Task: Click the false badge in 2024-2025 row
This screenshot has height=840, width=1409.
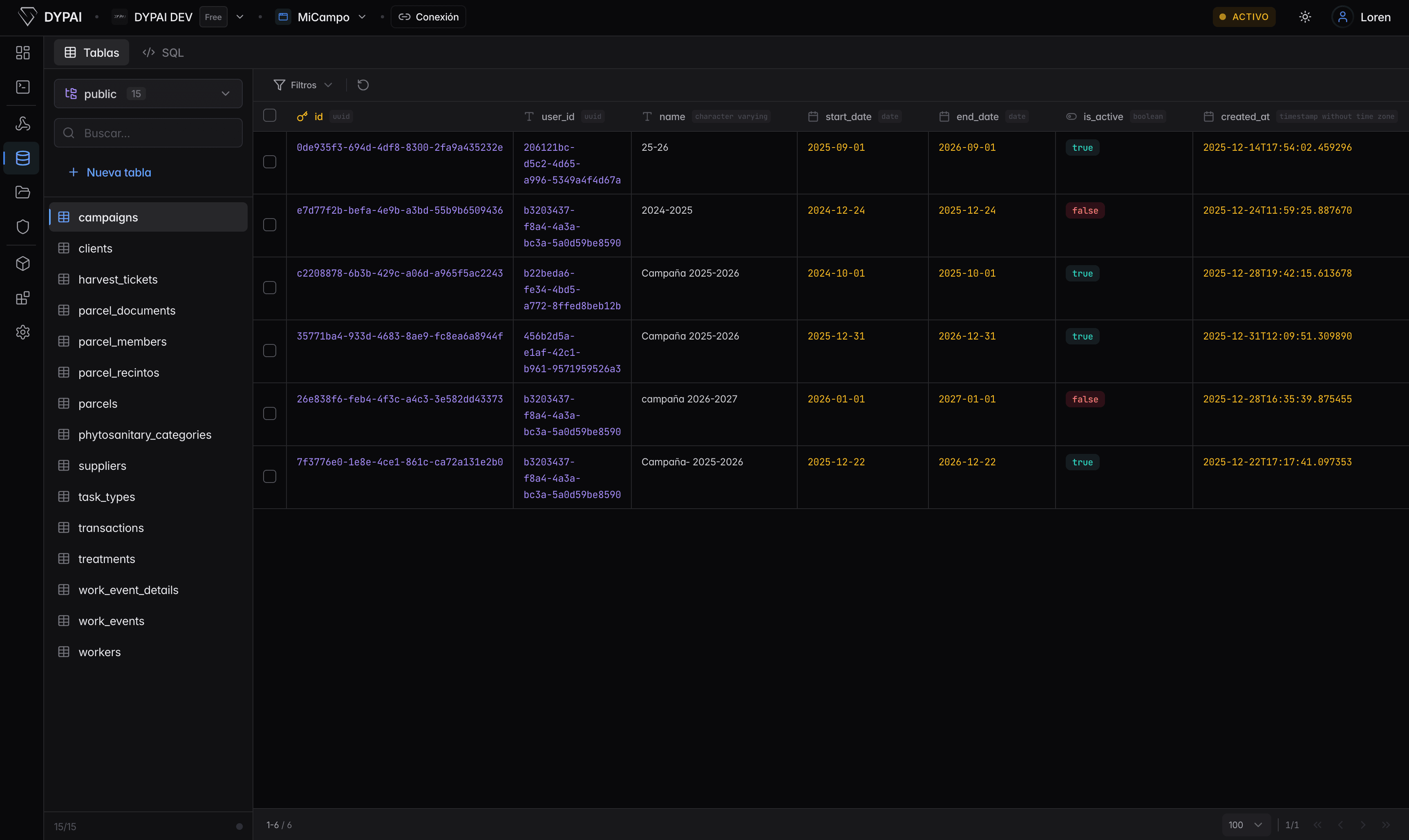Action: [1085, 210]
